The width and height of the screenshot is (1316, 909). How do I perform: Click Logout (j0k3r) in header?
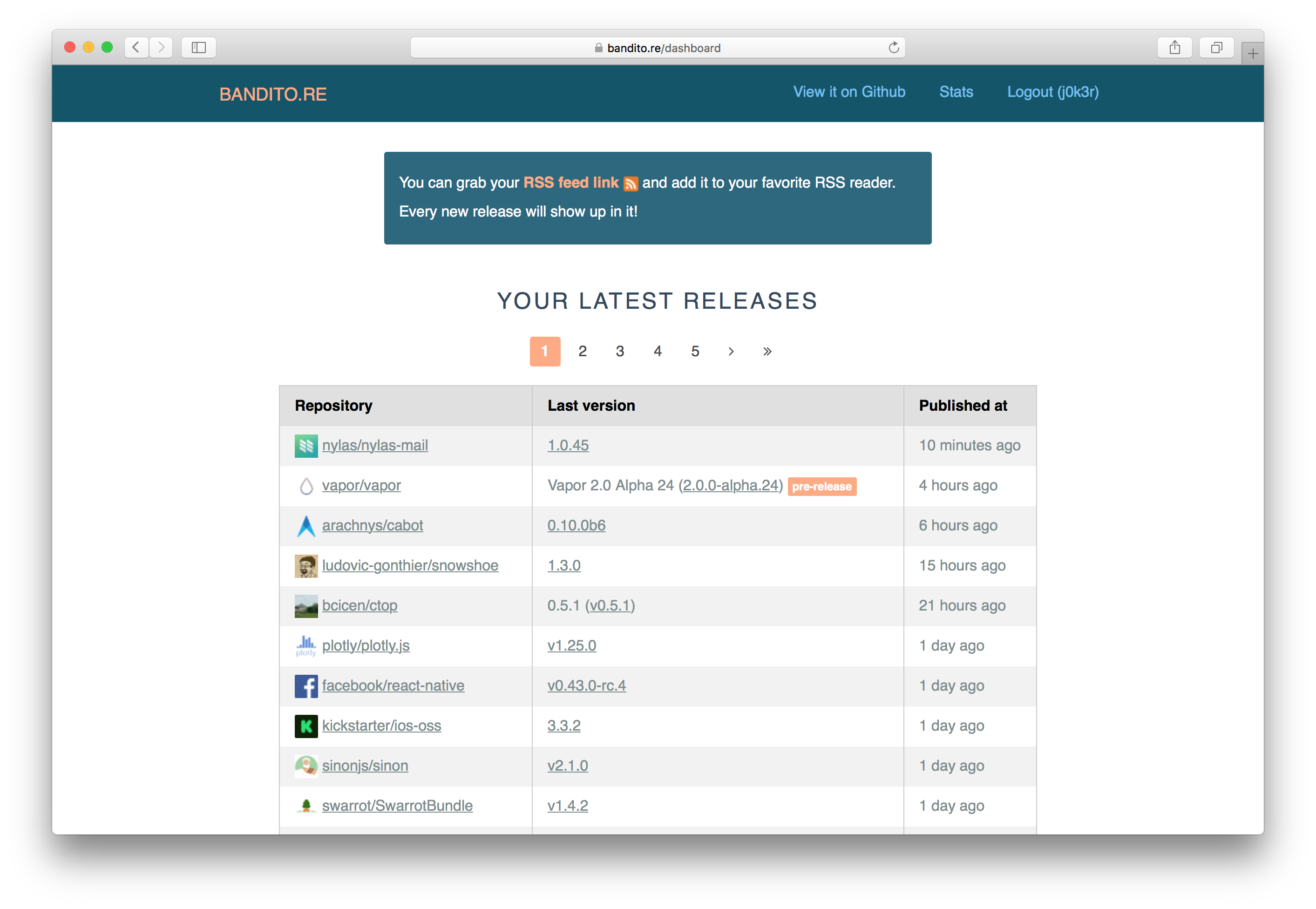[x=1052, y=92]
